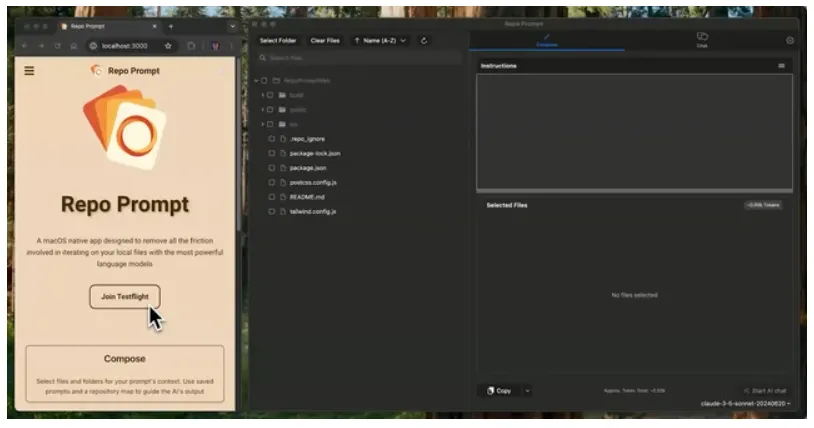
Task: Collapse the root repository folder
Action: [256, 81]
